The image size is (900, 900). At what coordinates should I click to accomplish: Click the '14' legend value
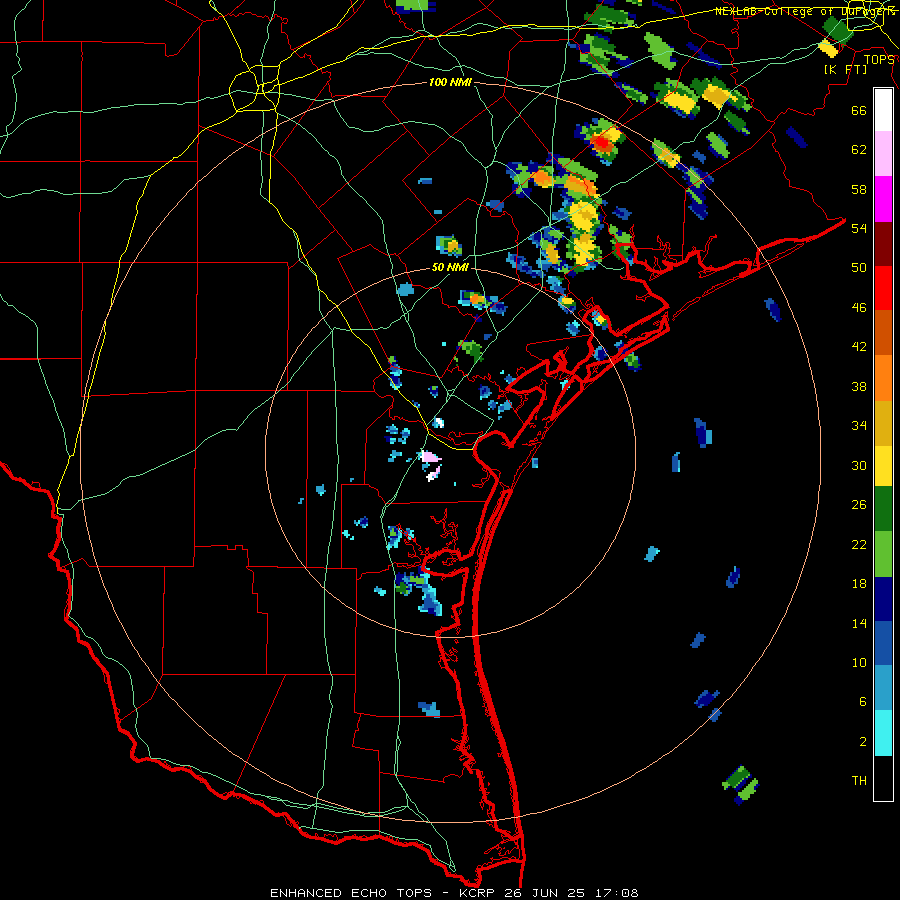[859, 623]
